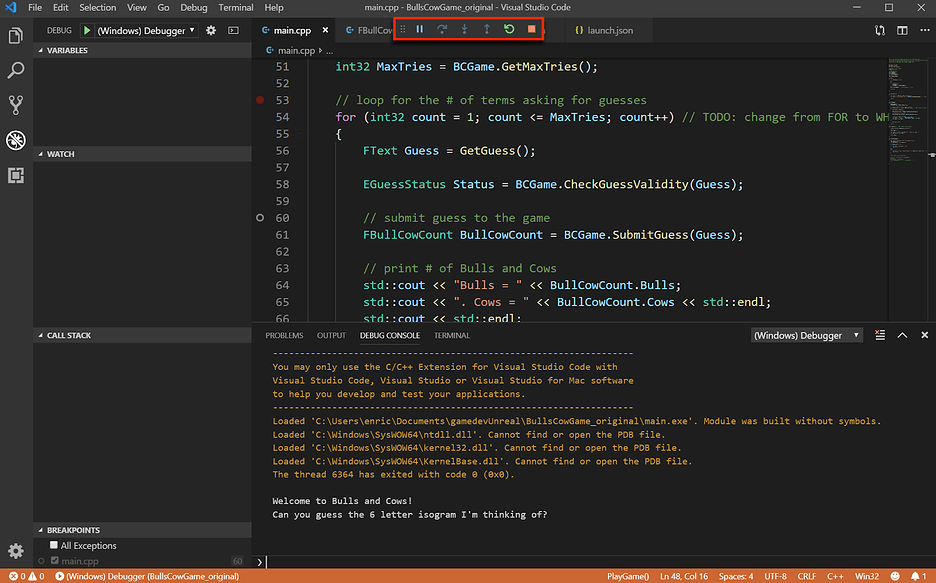Collapse the VARIABLES section
Viewport: 936px width, 583px height.
click(67, 50)
